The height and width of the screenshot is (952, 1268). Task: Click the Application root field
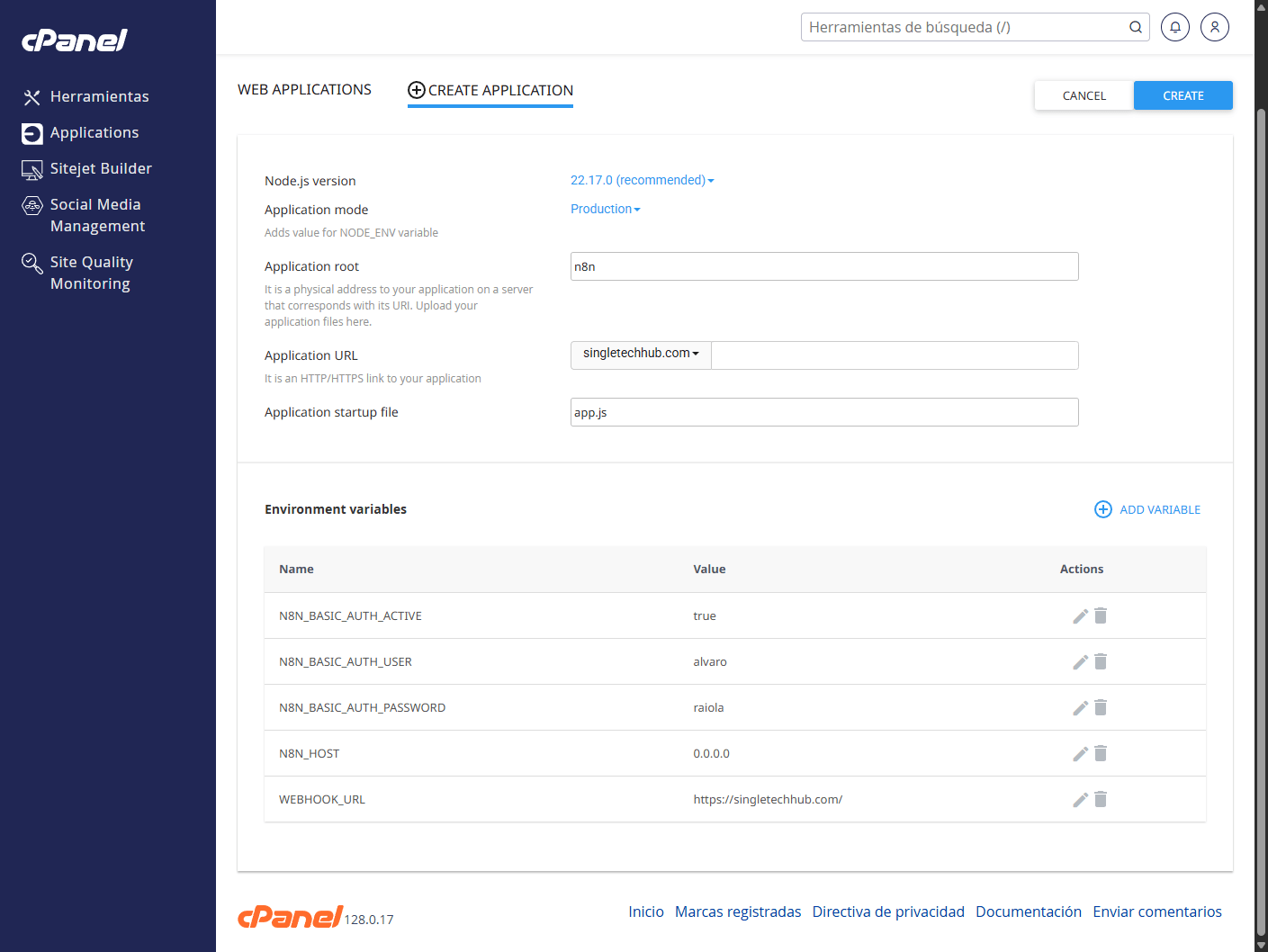[x=824, y=266]
